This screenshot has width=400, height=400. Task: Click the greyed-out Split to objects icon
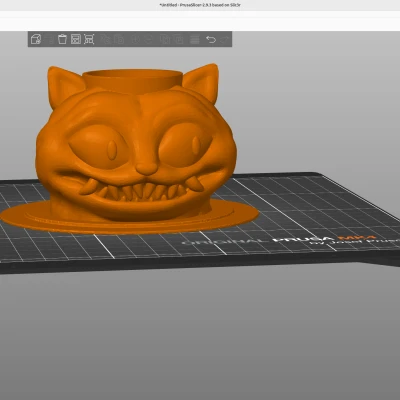click(x=165, y=39)
